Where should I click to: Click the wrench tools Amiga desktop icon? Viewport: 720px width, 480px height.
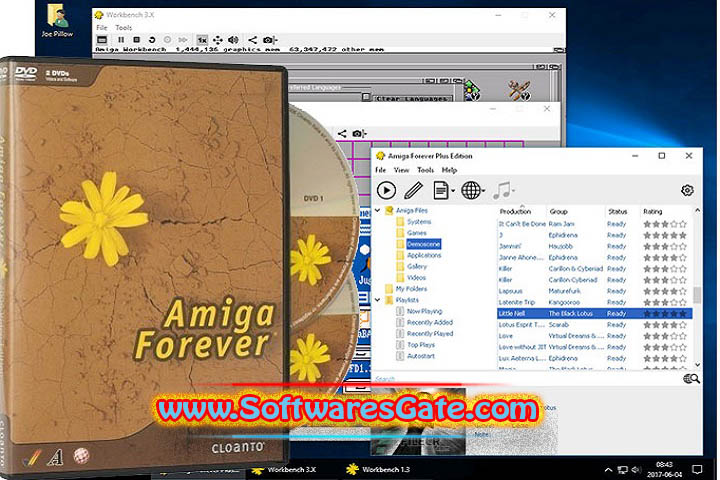pyautogui.click(x=519, y=90)
